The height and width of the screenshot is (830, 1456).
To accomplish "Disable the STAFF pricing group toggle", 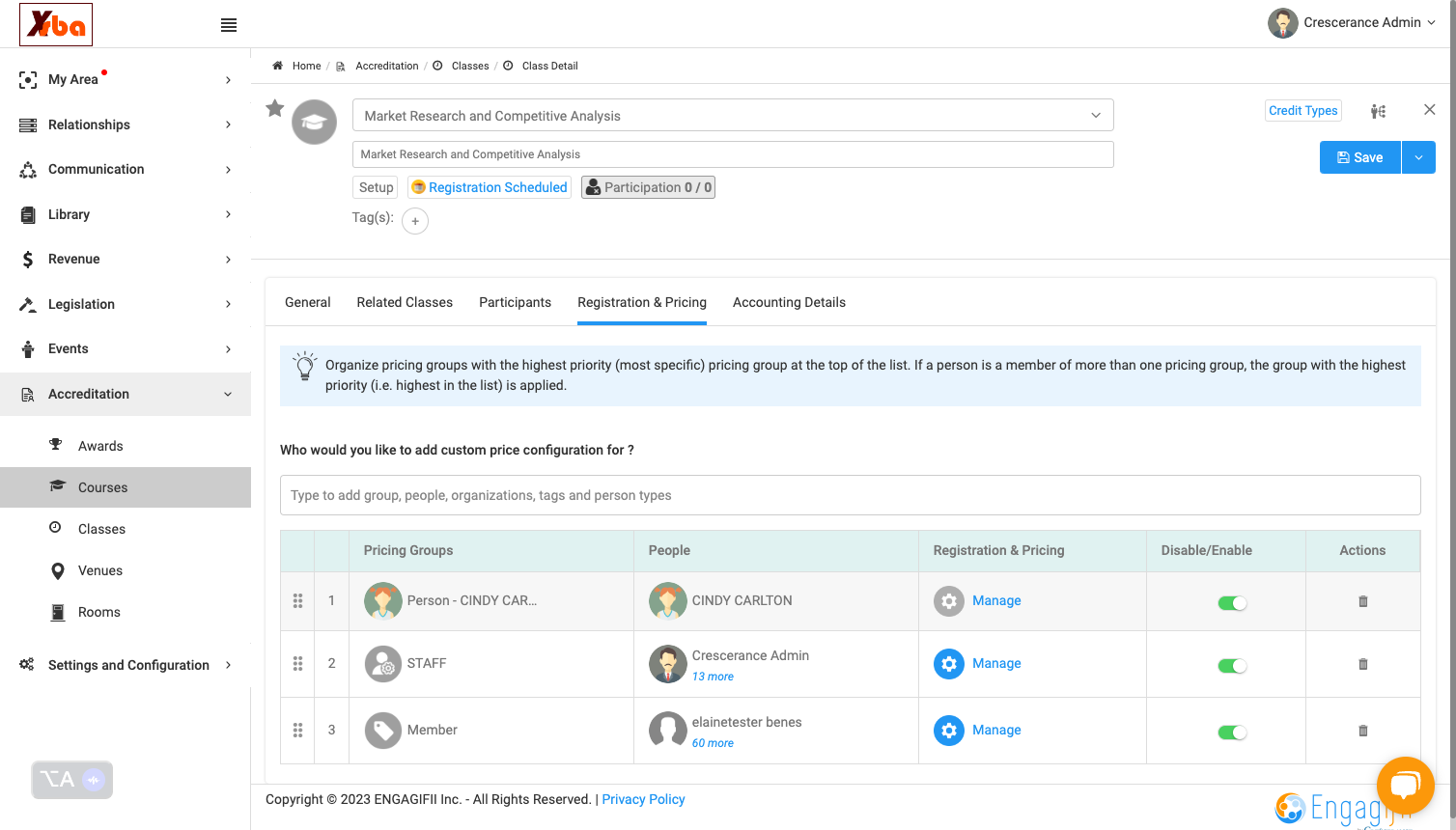I will tap(1232, 666).
